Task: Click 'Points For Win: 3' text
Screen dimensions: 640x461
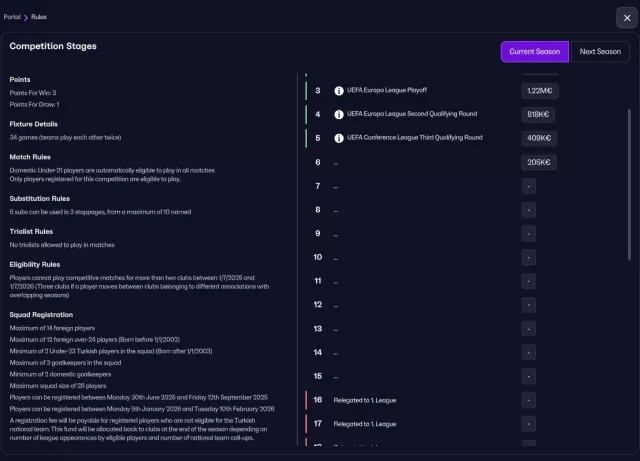Action: (33, 93)
